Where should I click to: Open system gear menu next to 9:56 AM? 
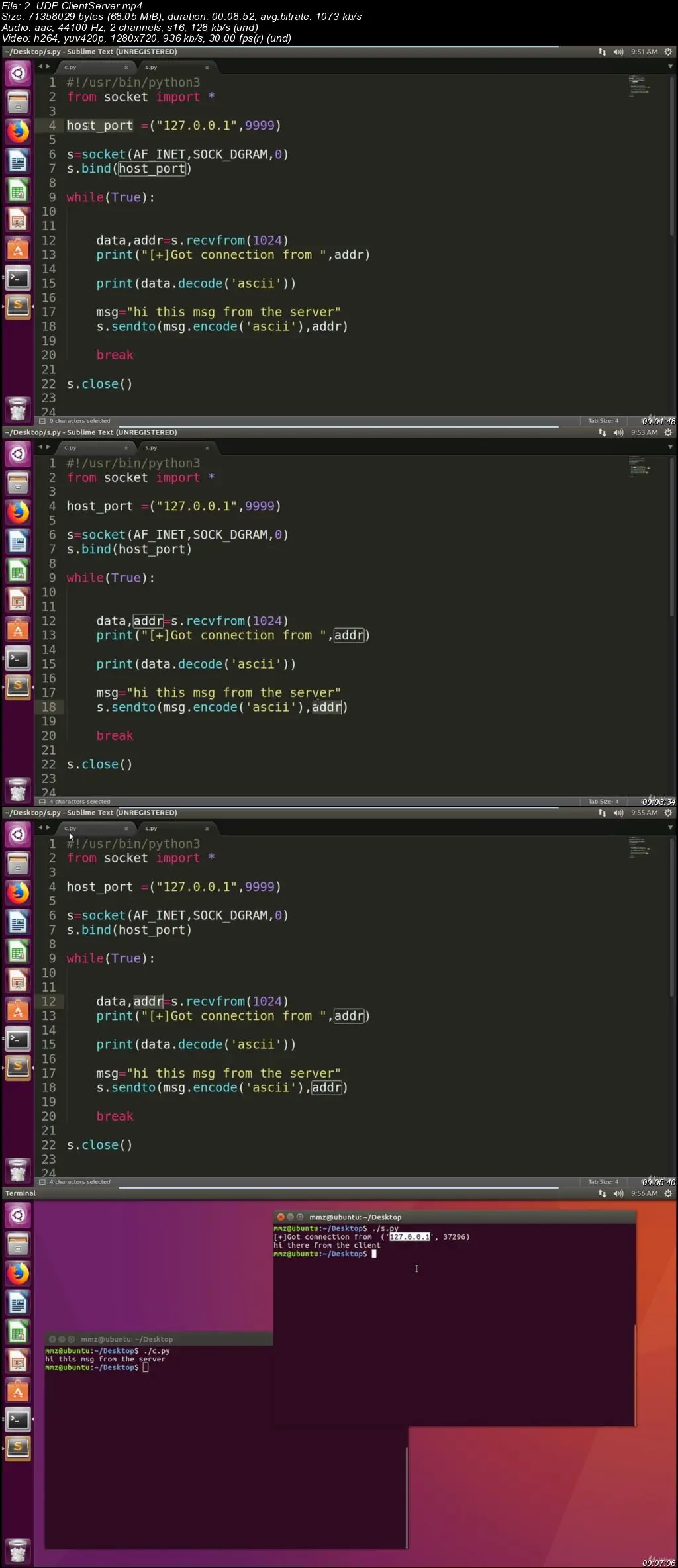pos(668,1193)
